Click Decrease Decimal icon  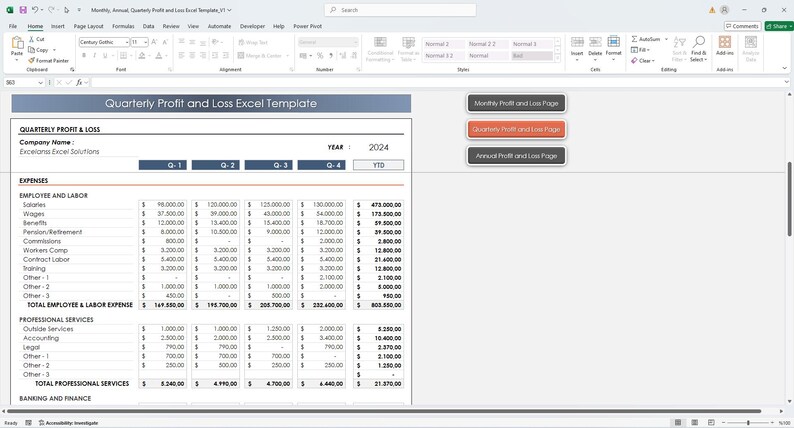pyautogui.click(x=353, y=55)
